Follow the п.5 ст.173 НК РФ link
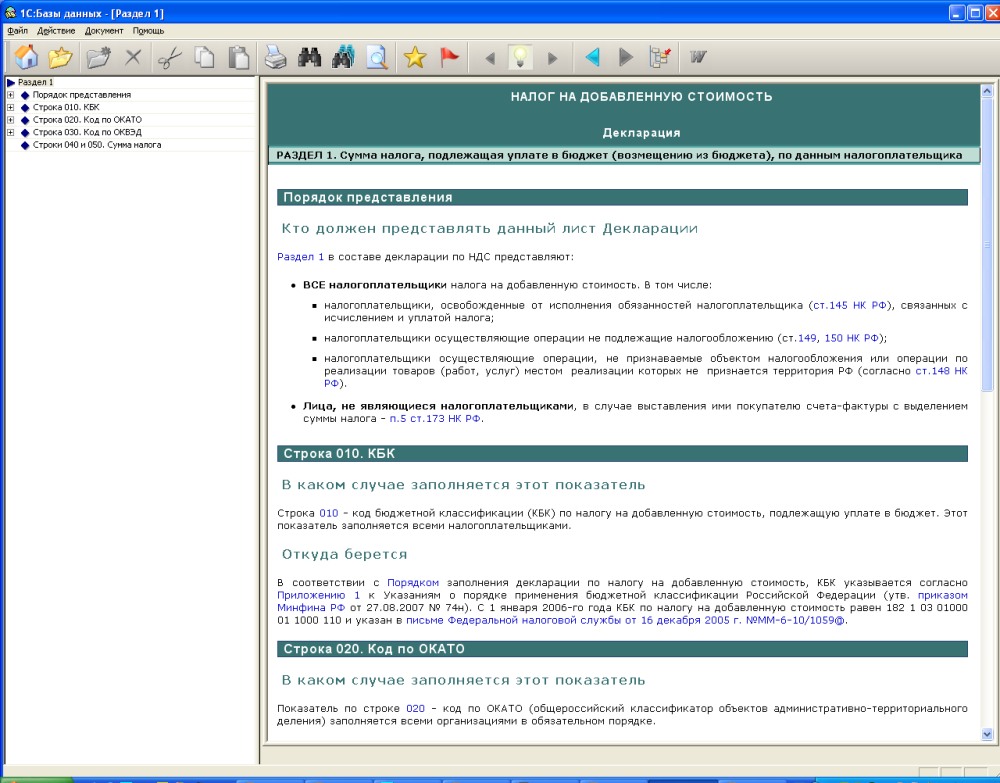Image resolution: width=1000 pixels, height=783 pixels. click(435, 419)
